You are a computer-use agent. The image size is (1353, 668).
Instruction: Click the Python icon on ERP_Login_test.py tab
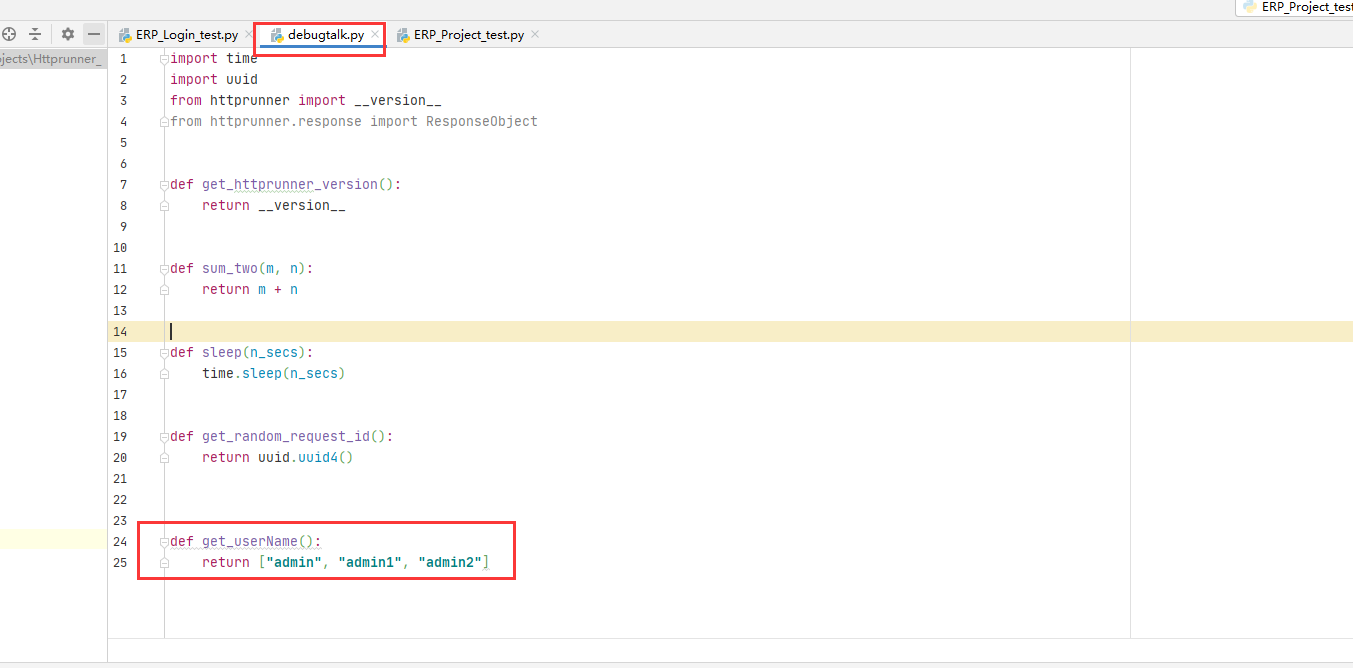(127, 33)
